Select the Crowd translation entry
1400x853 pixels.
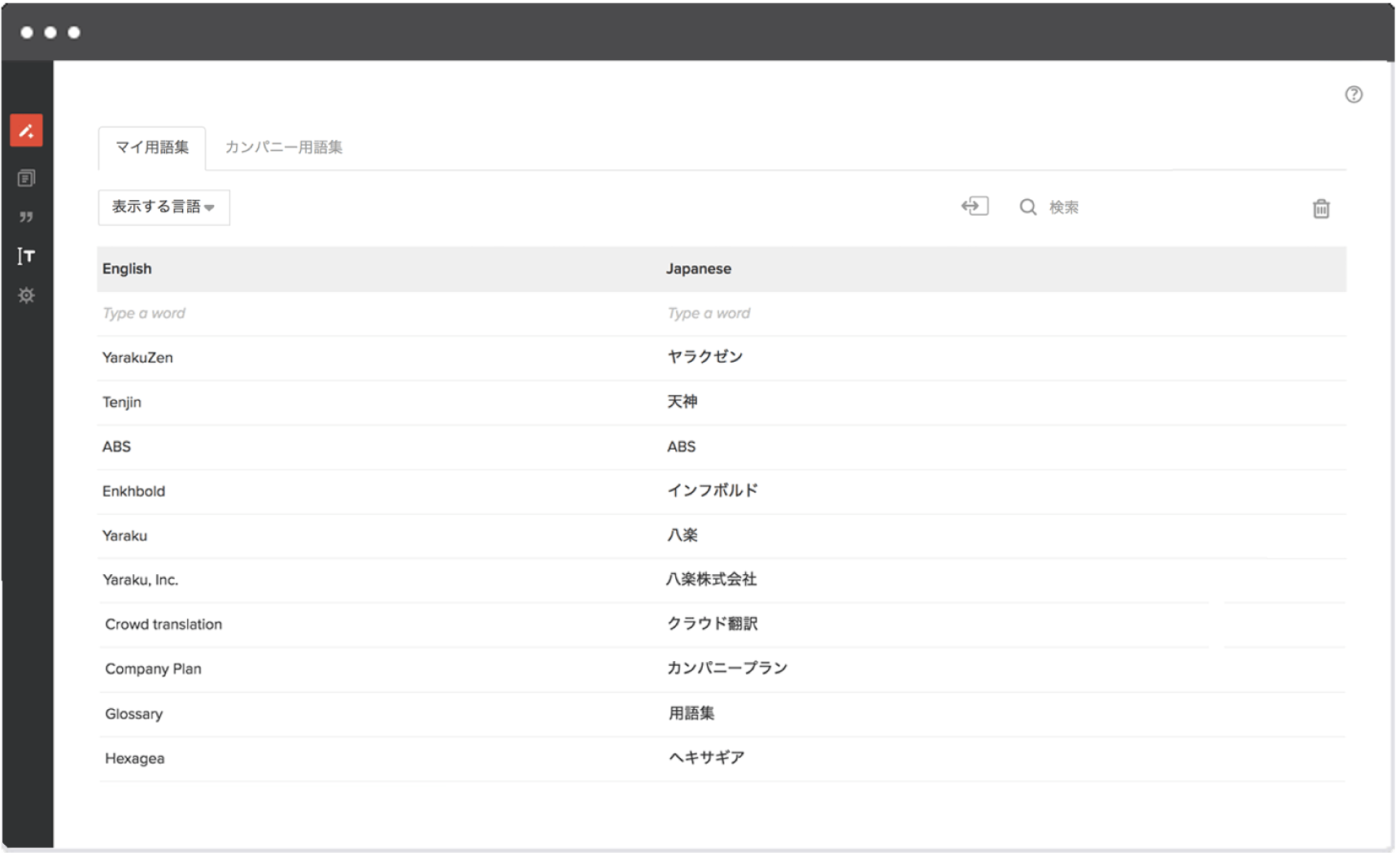point(164,625)
